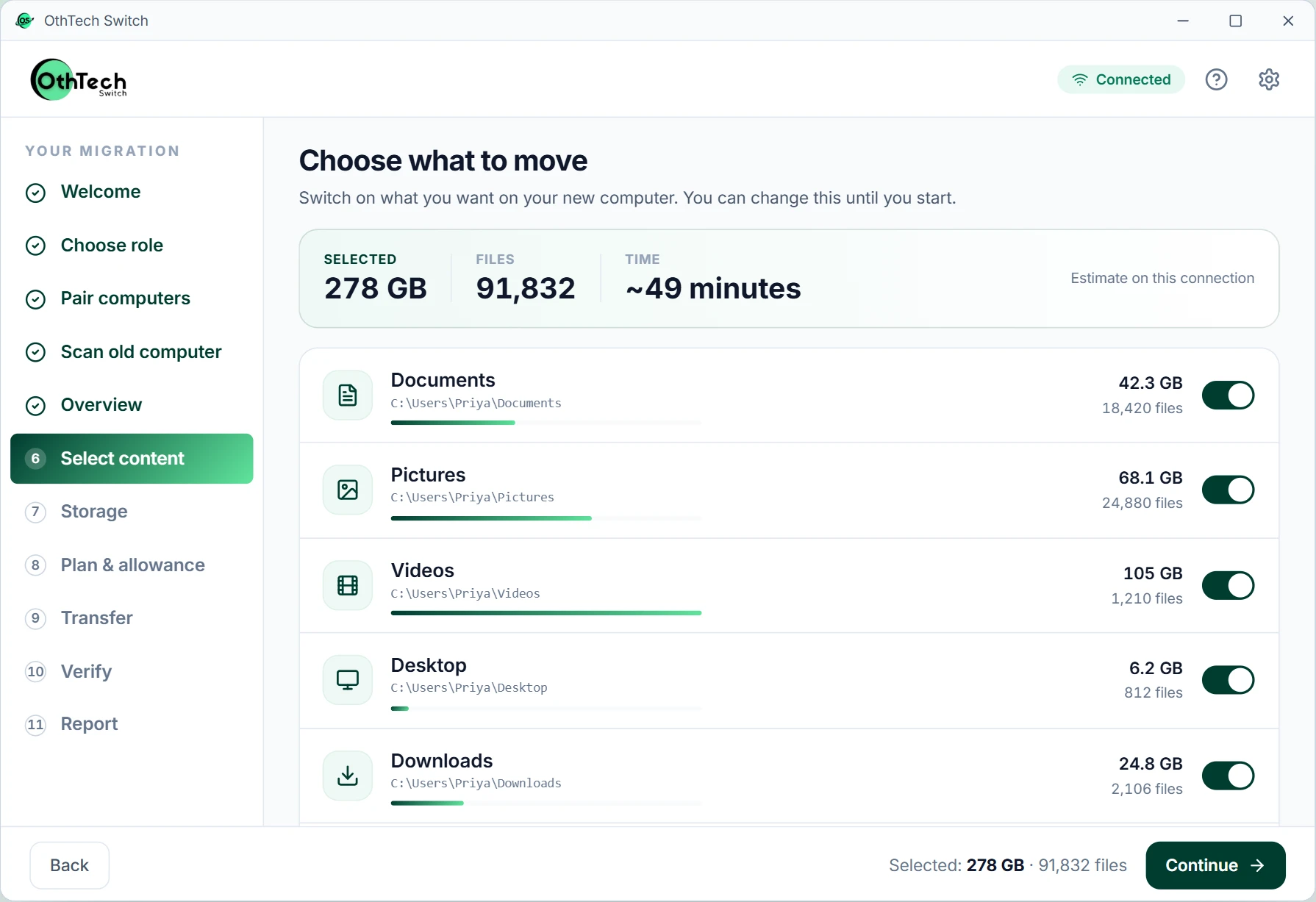This screenshot has width=1316, height=902.
Task: Turn off the Desktop switch
Action: click(x=1228, y=681)
